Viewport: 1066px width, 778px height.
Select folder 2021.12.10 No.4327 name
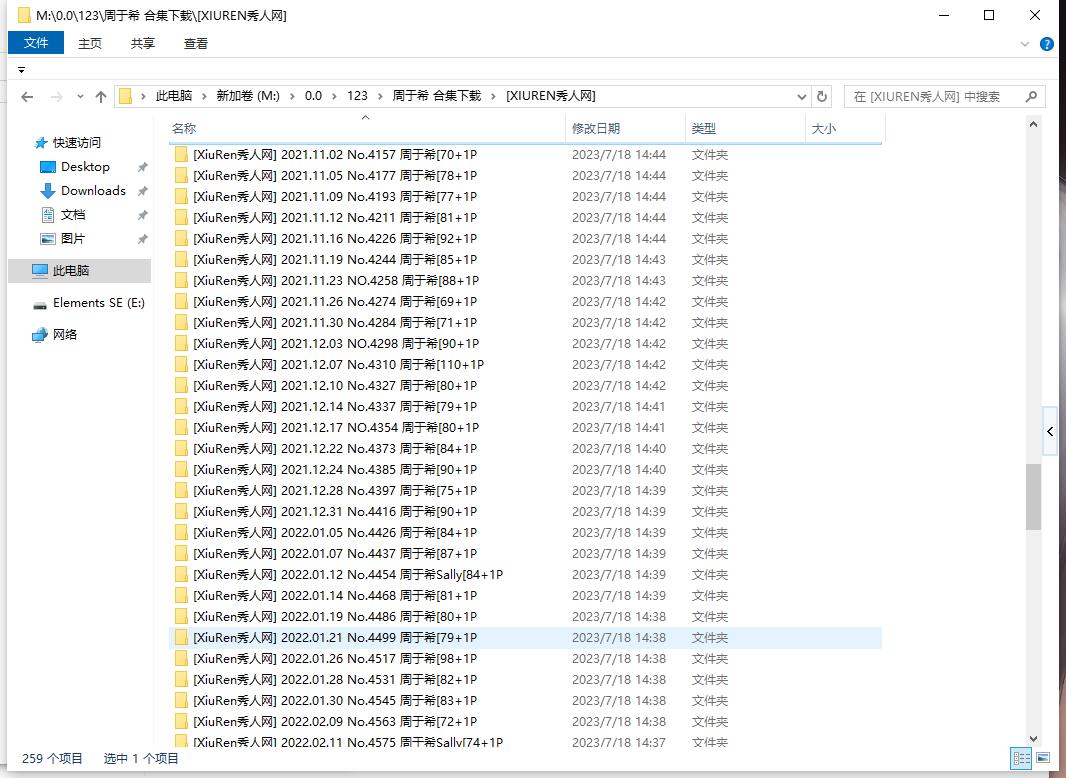[335, 386]
